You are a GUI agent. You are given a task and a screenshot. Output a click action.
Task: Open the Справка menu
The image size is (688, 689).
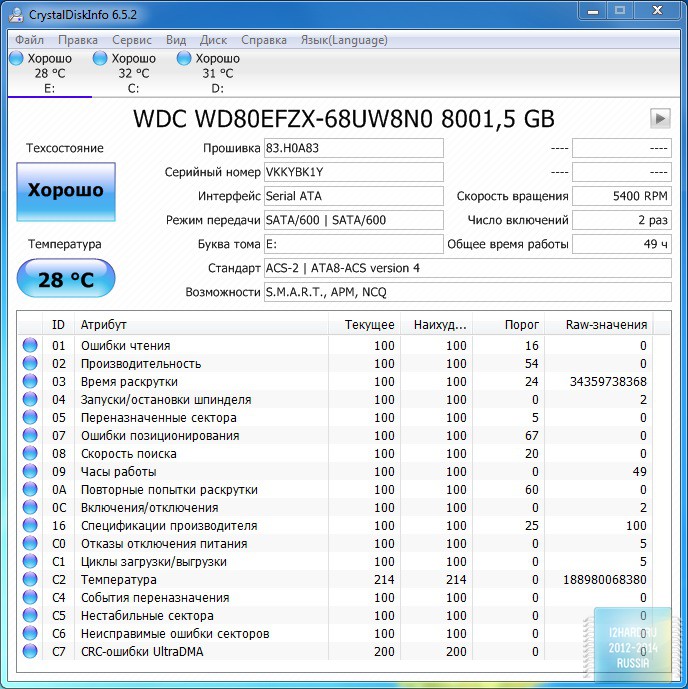click(264, 40)
